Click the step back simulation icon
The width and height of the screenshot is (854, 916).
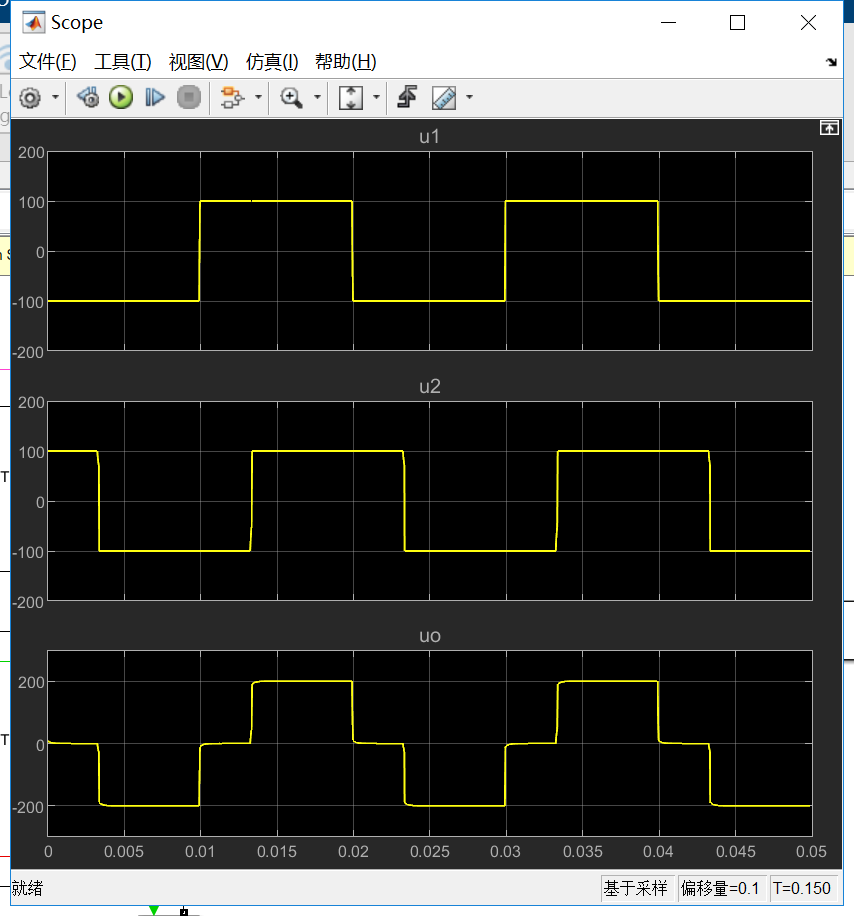[x=88, y=97]
